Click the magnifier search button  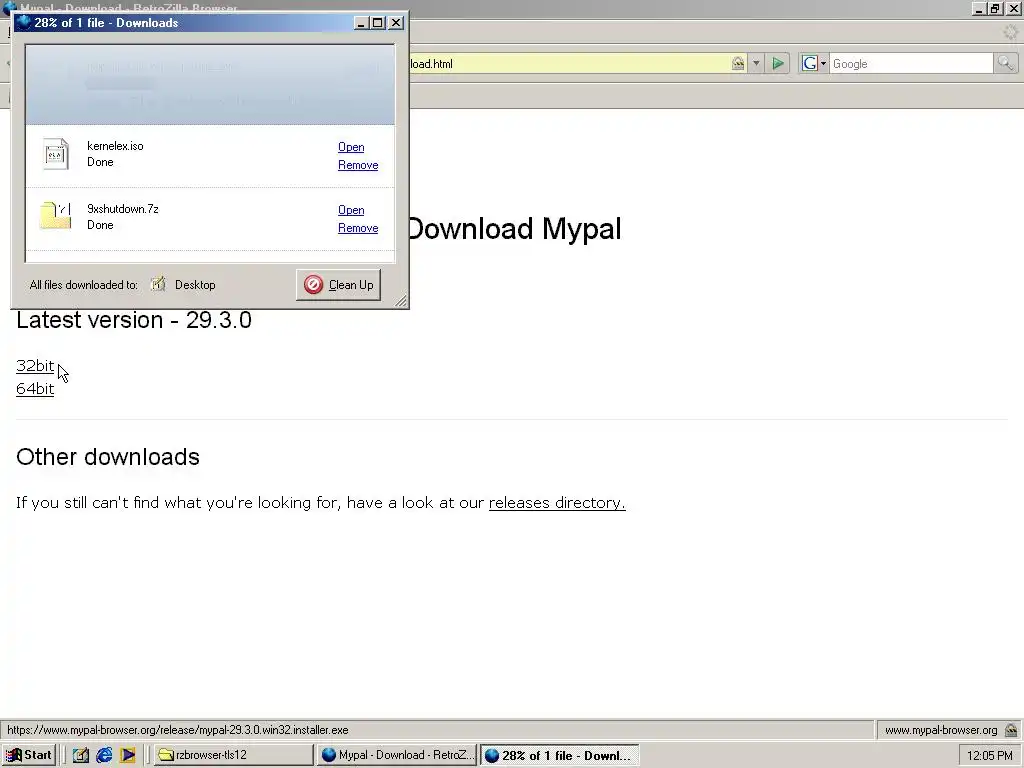1005,63
